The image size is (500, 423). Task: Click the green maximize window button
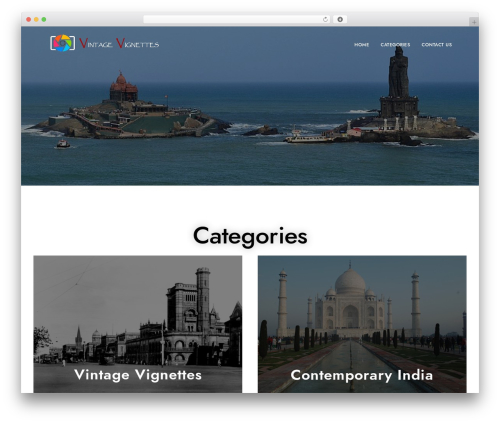tap(44, 19)
